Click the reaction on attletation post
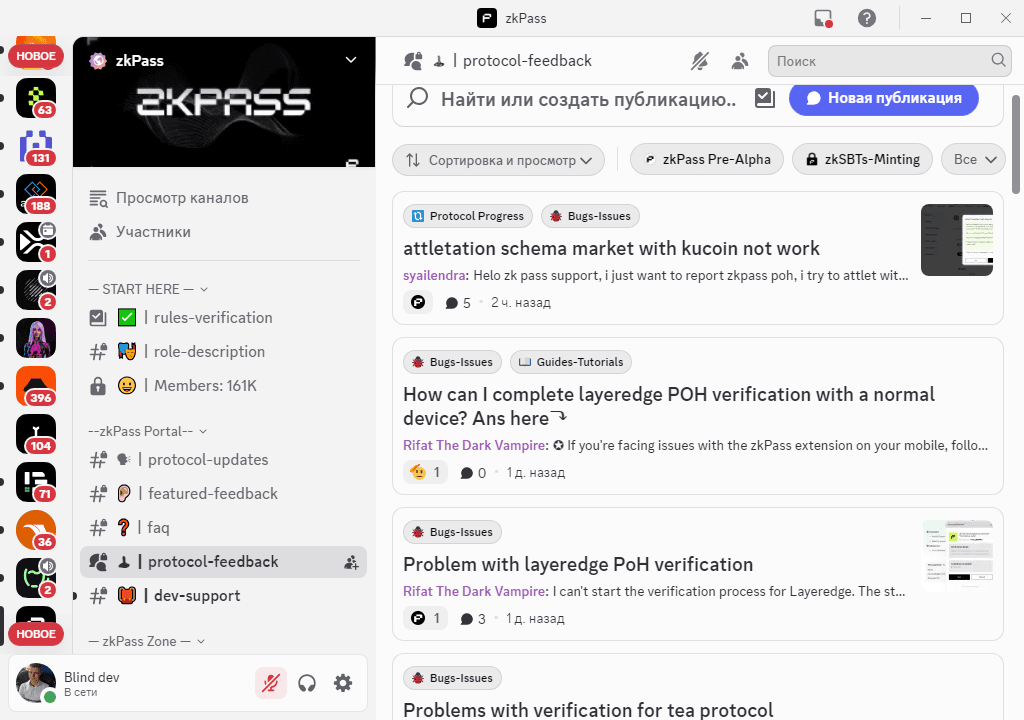Image resolution: width=1024 pixels, height=720 pixels. (x=418, y=303)
